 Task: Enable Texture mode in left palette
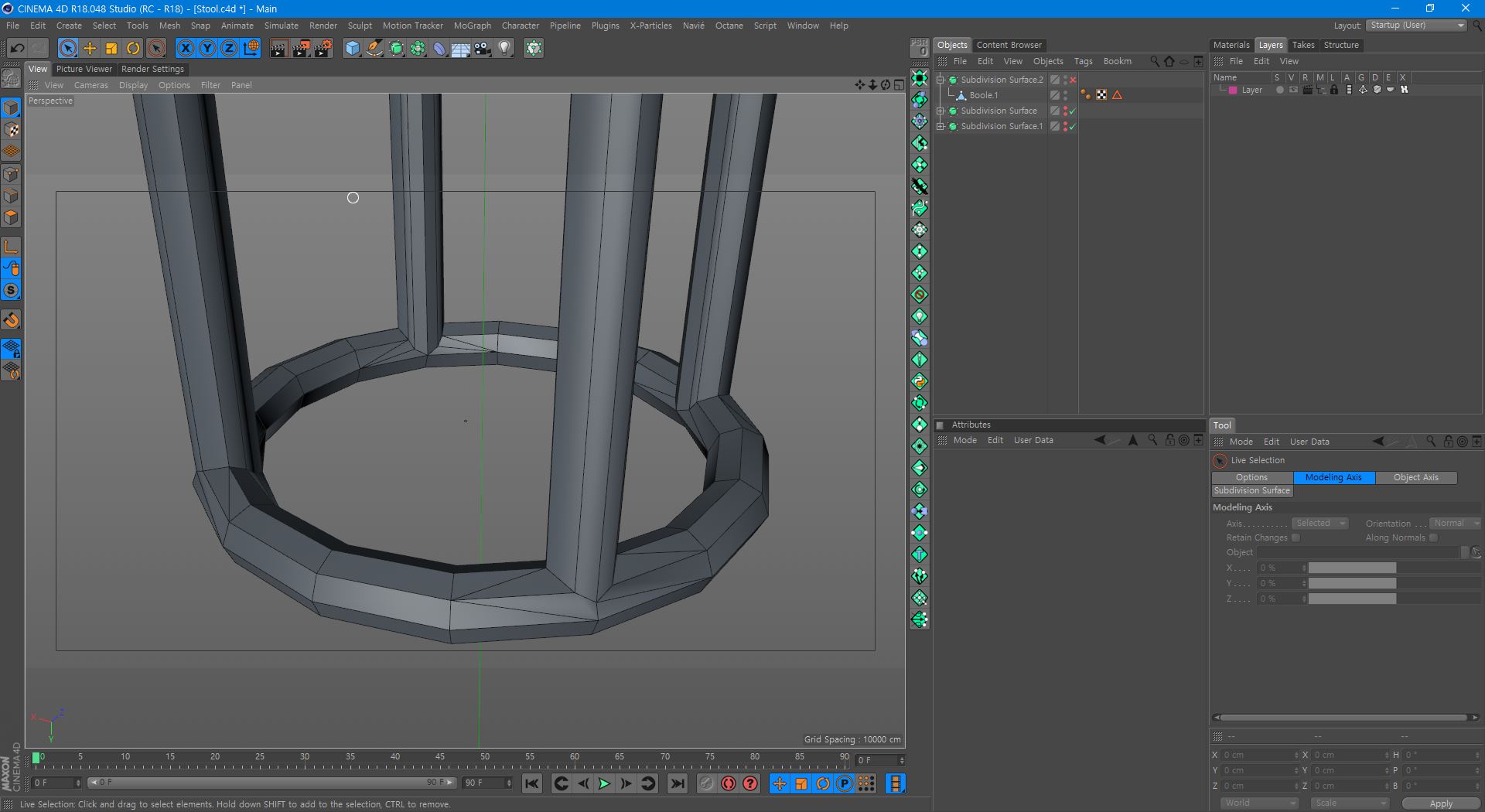(11, 130)
